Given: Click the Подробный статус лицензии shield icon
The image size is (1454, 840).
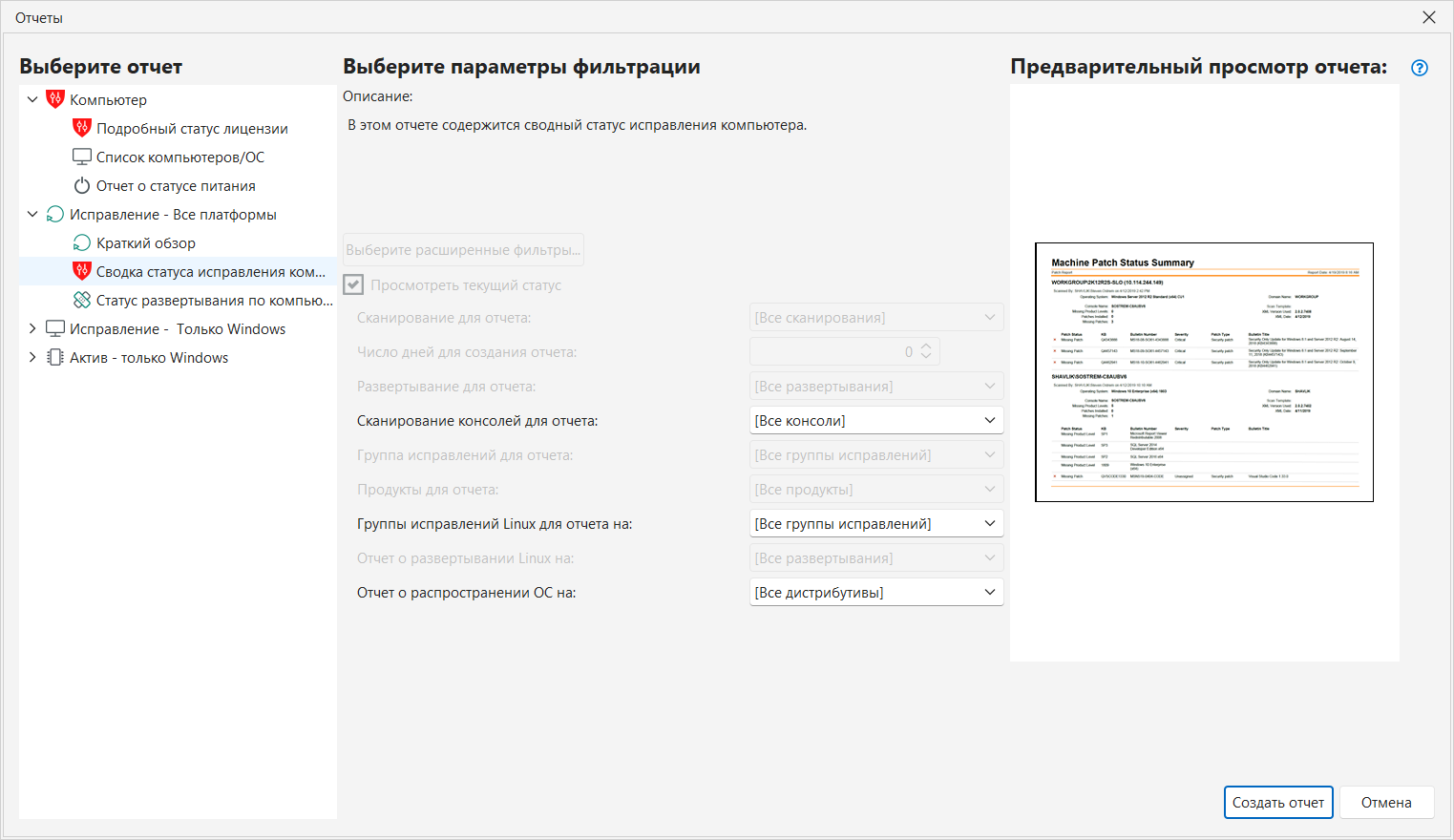Looking at the screenshot, I should point(82,128).
